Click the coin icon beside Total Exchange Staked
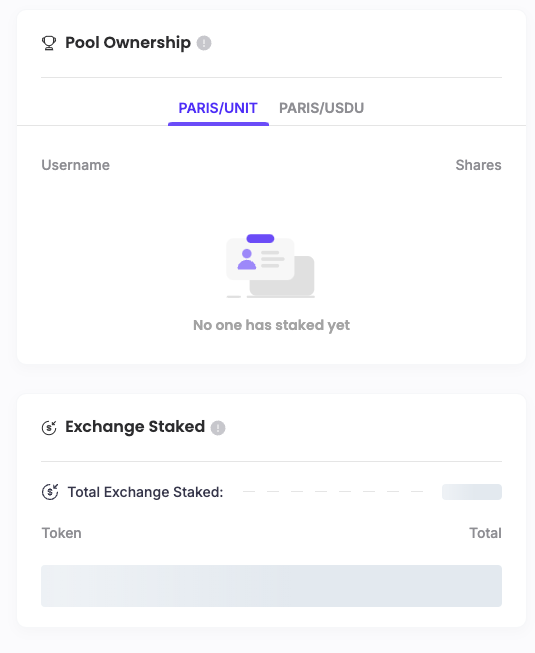Image resolution: width=535 pixels, height=653 pixels. (50, 492)
